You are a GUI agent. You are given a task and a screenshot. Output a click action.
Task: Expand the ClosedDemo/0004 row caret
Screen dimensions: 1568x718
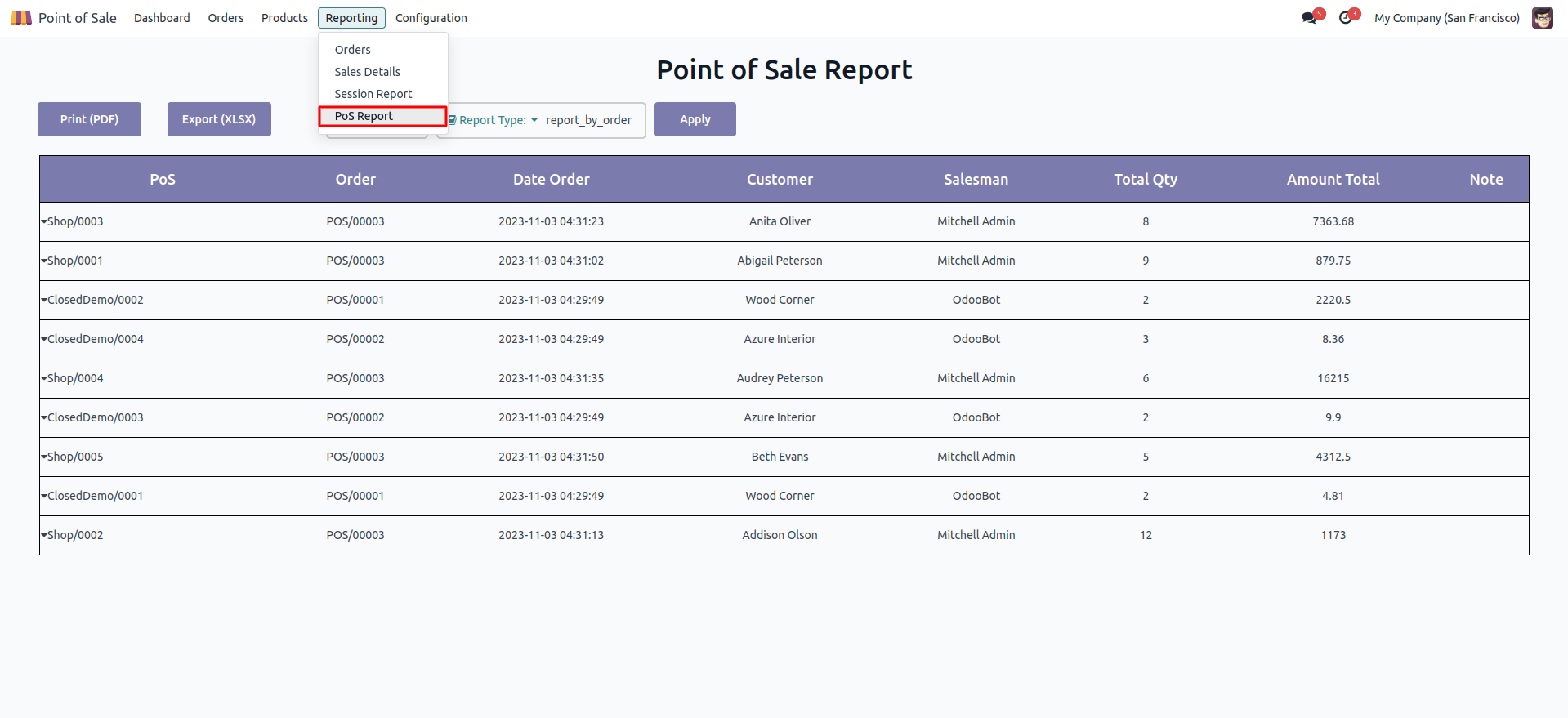[x=44, y=339]
